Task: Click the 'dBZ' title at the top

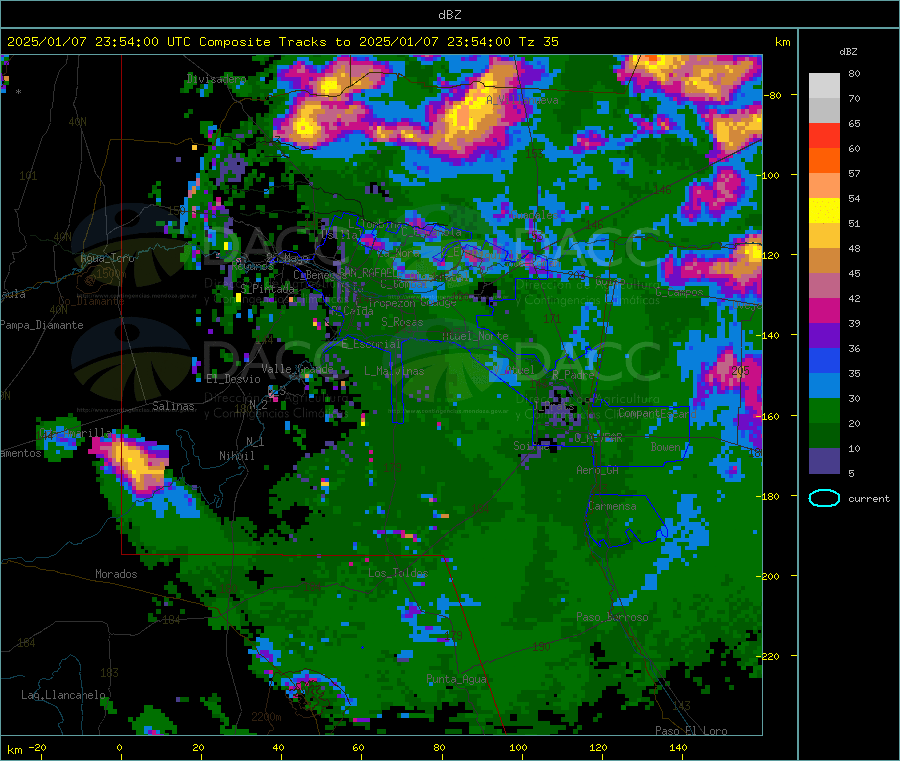Action: point(449,14)
